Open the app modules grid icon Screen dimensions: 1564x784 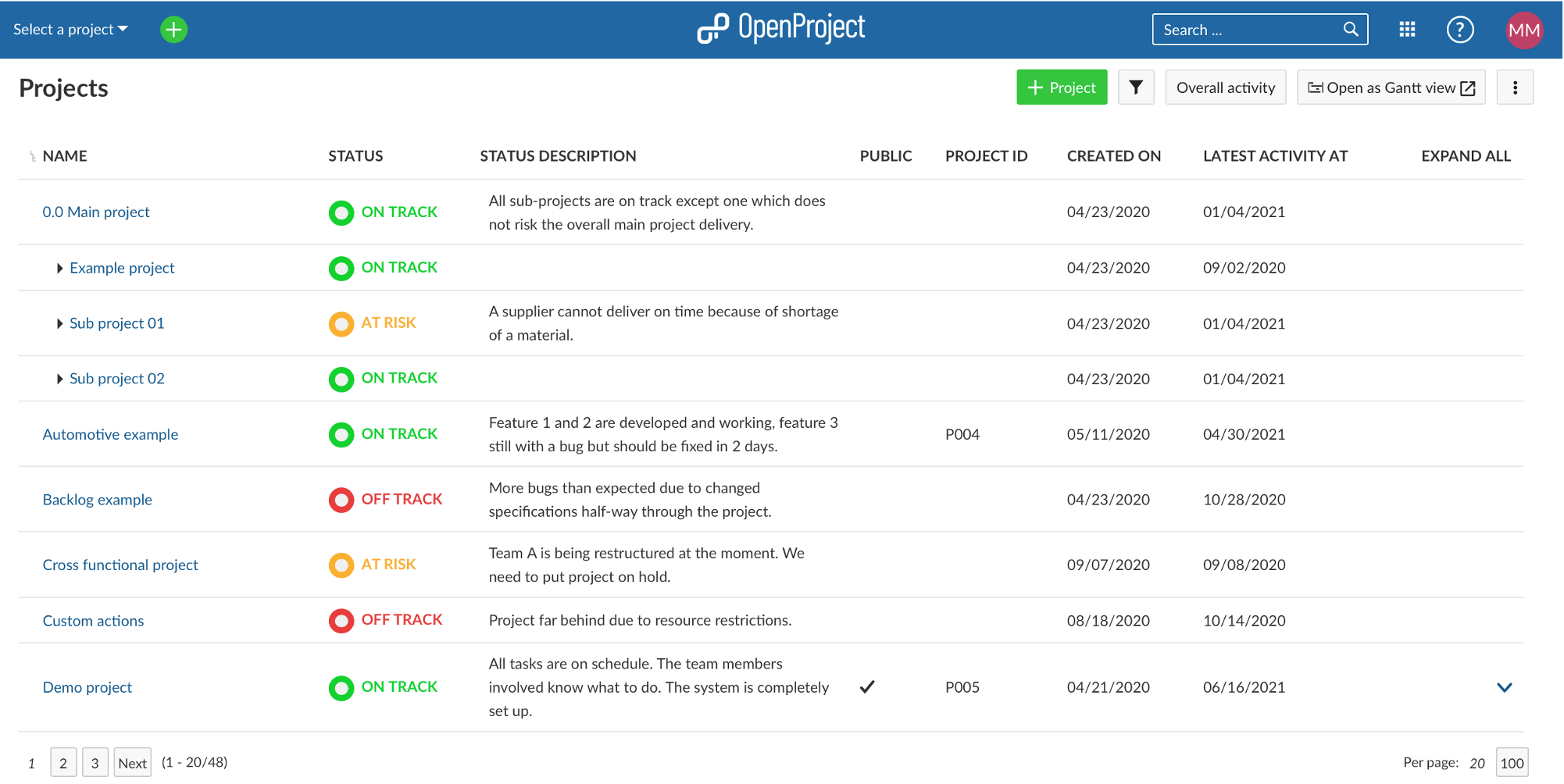pos(1406,29)
